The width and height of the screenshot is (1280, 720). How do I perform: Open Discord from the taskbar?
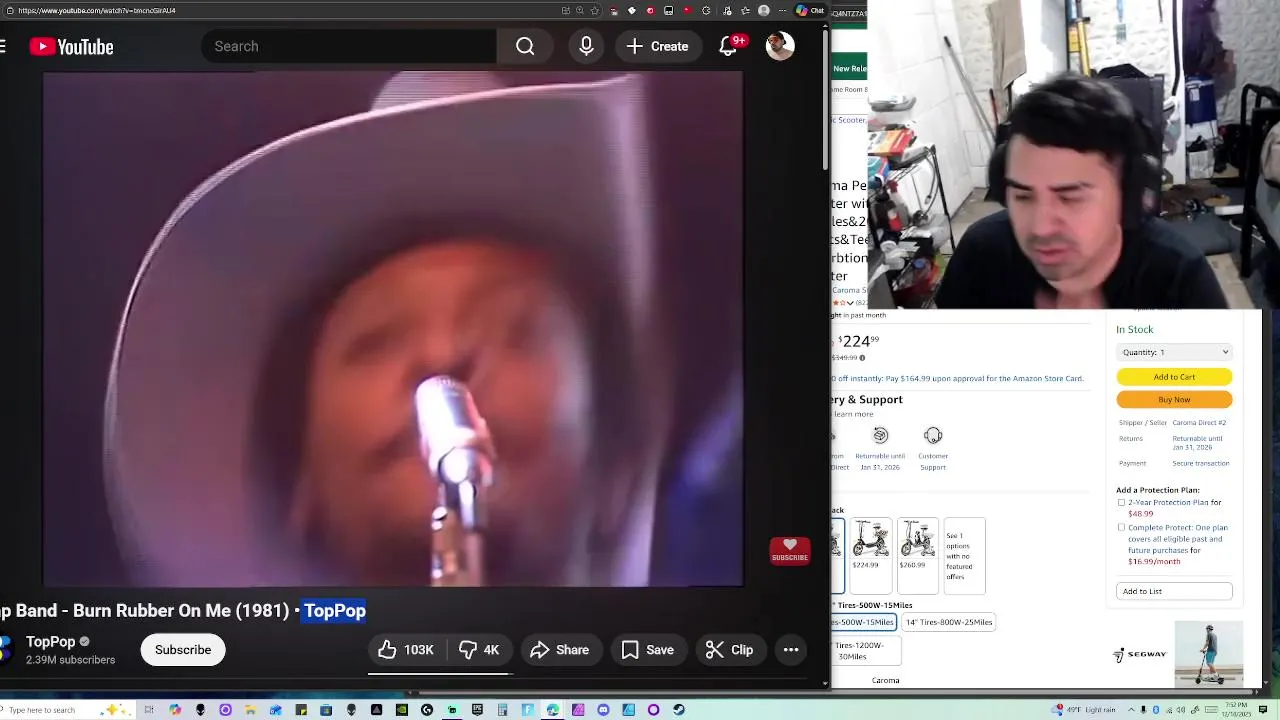pos(603,710)
